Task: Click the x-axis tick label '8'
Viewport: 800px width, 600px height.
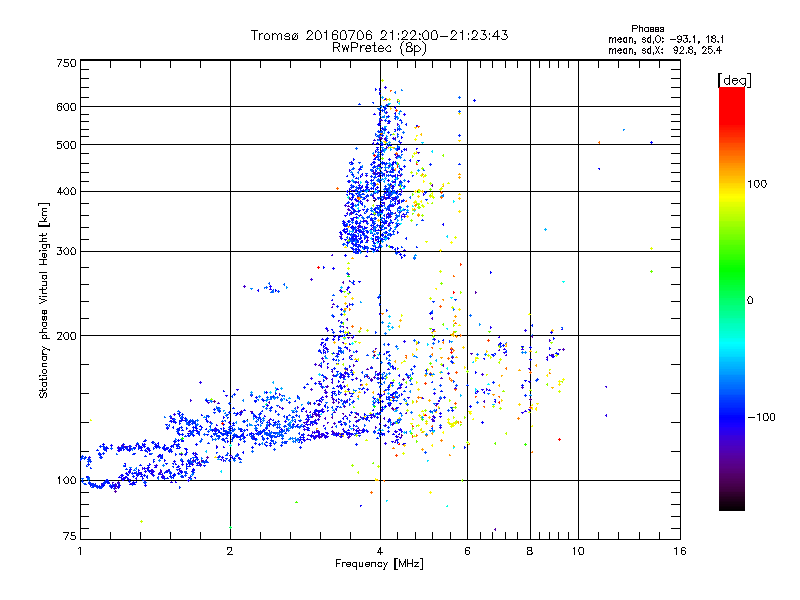Action: [530, 551]
